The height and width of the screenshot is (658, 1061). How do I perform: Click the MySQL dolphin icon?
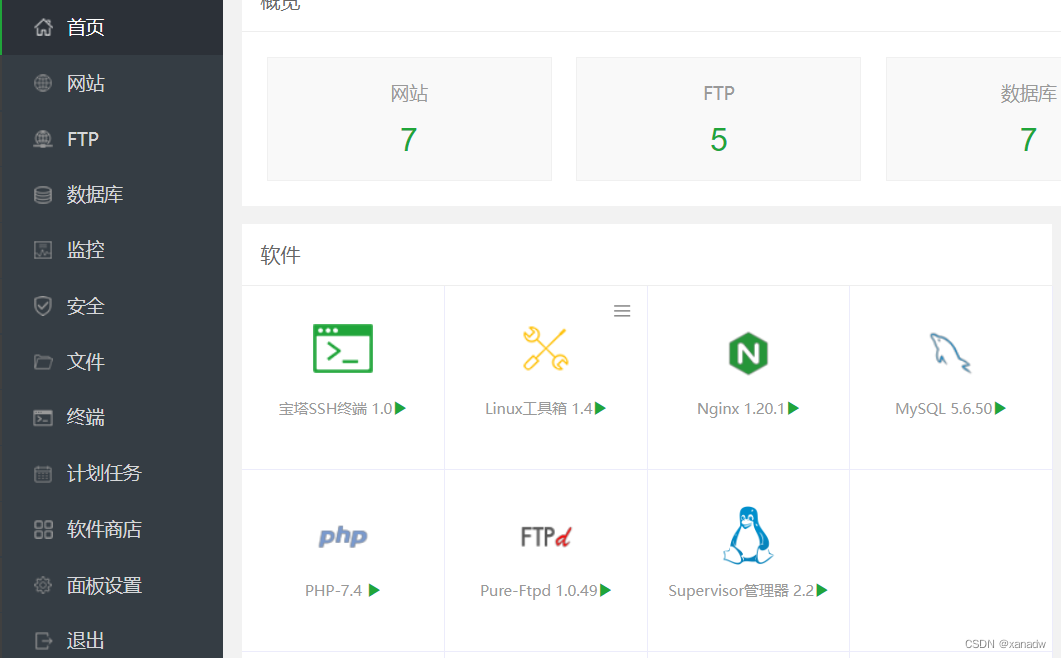[949, 352]
